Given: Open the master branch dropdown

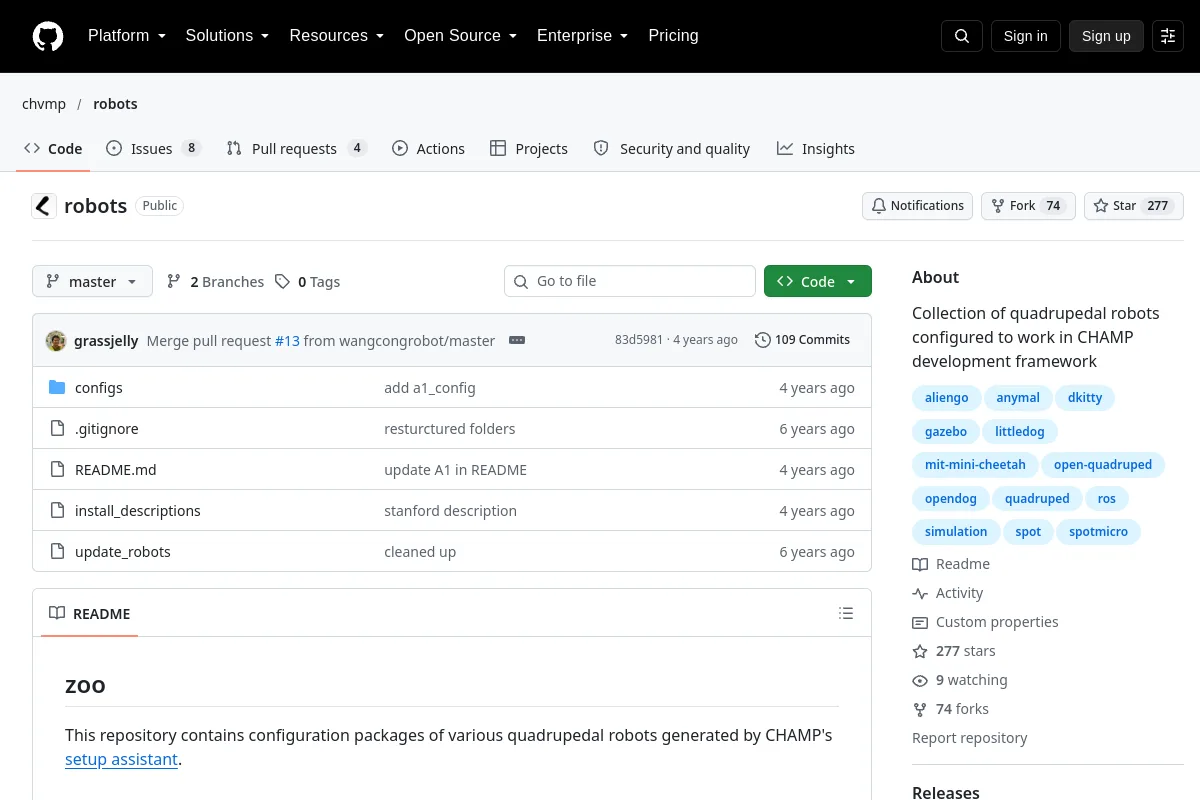Looking at the screenshot, I should pos(92,282).
